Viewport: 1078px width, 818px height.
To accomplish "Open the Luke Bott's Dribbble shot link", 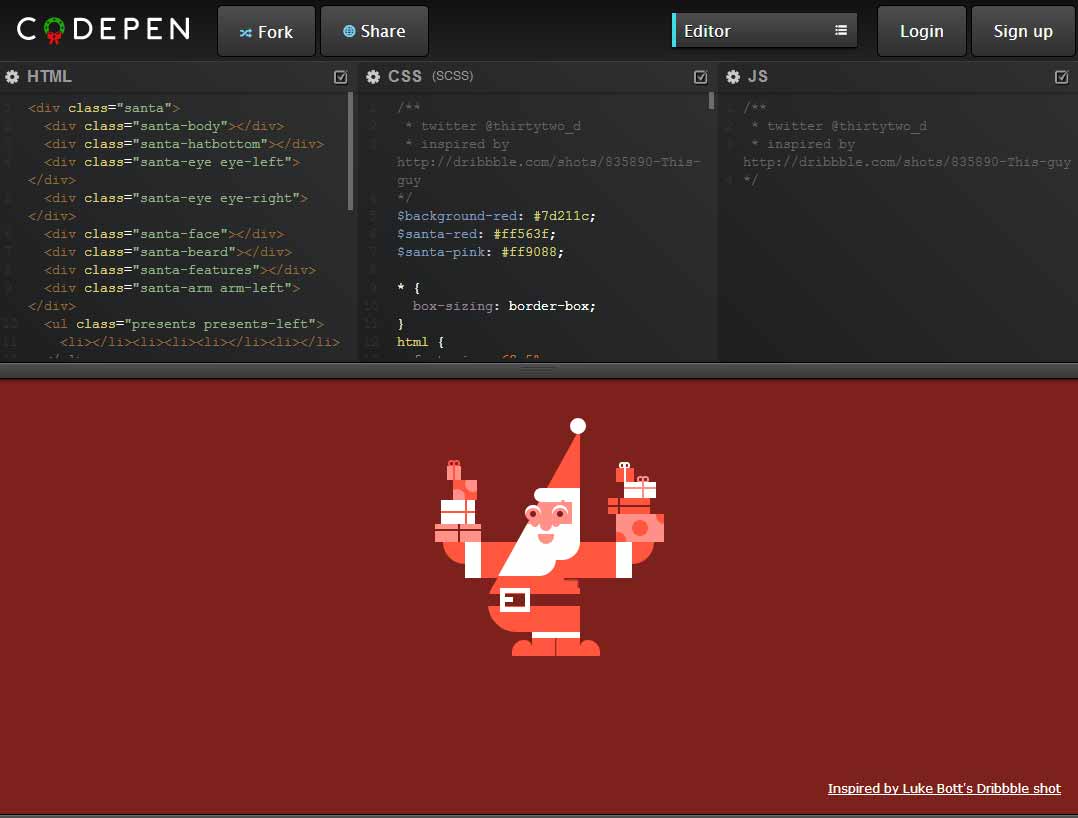I will click(944, 788).
